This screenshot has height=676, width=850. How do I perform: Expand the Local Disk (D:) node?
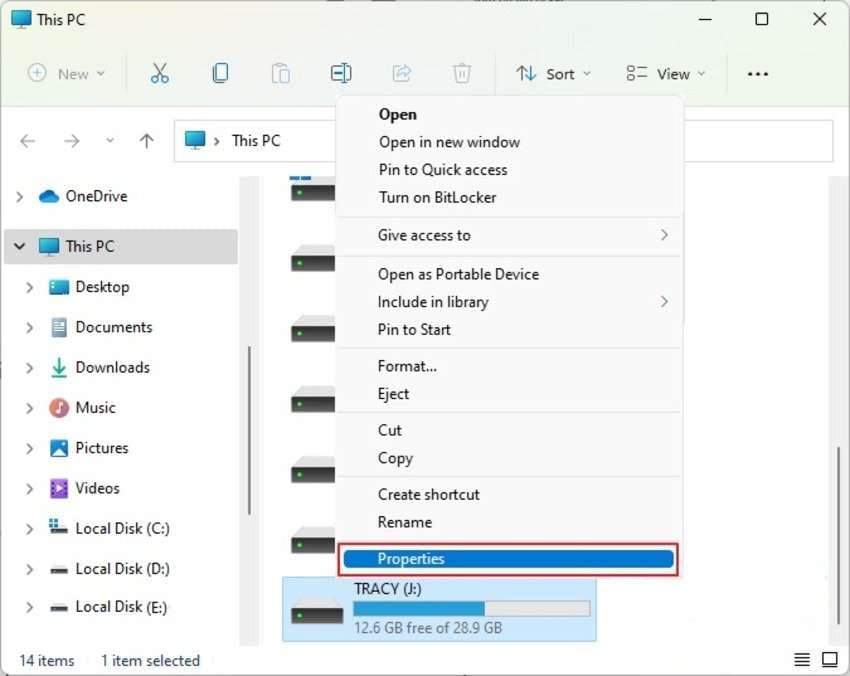coord(29,569)
